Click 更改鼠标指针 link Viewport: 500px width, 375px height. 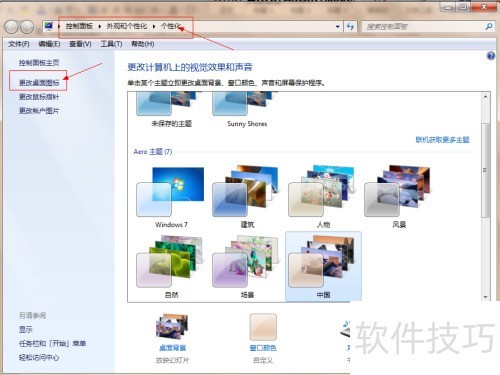[x=39, y=97]
